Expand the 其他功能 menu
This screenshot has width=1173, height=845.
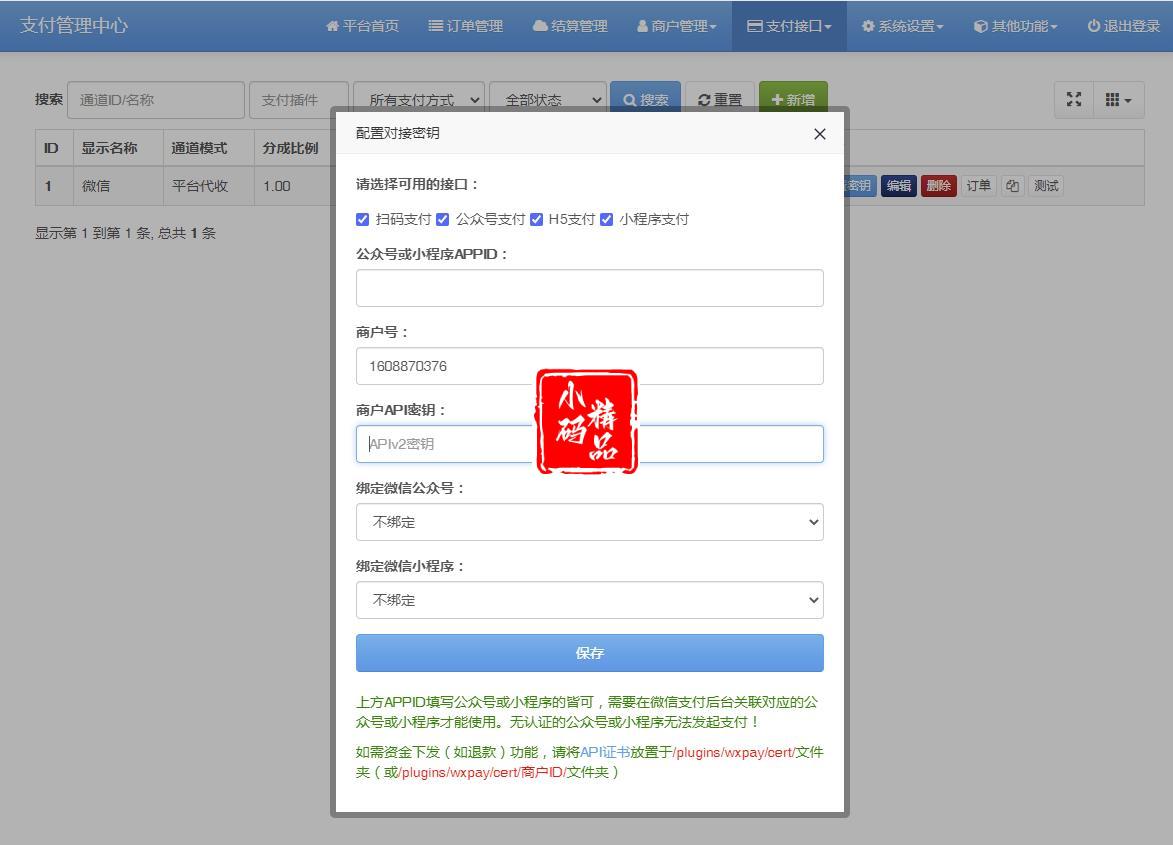(x=1015, y=26)
